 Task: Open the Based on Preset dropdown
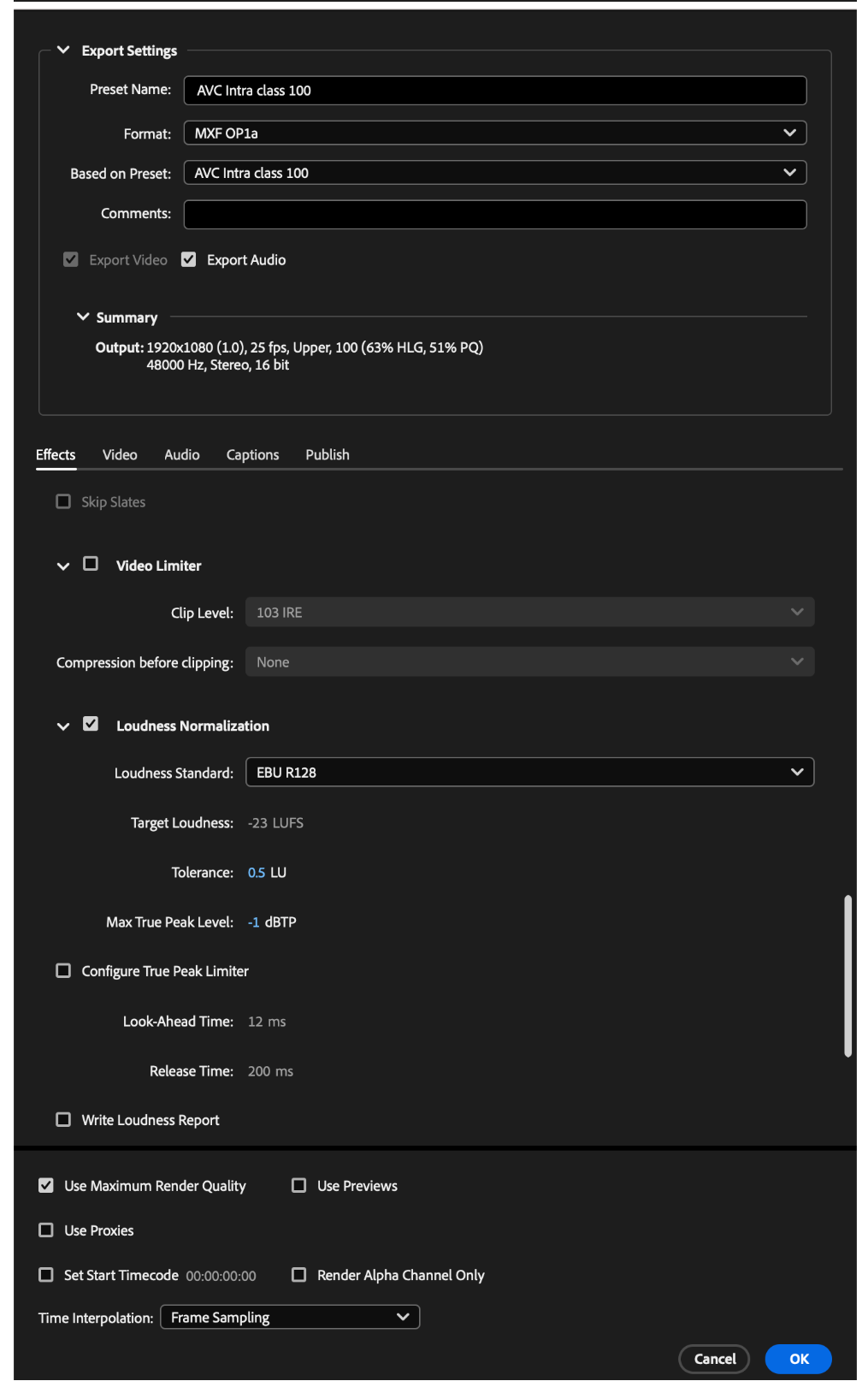point(495,173)
